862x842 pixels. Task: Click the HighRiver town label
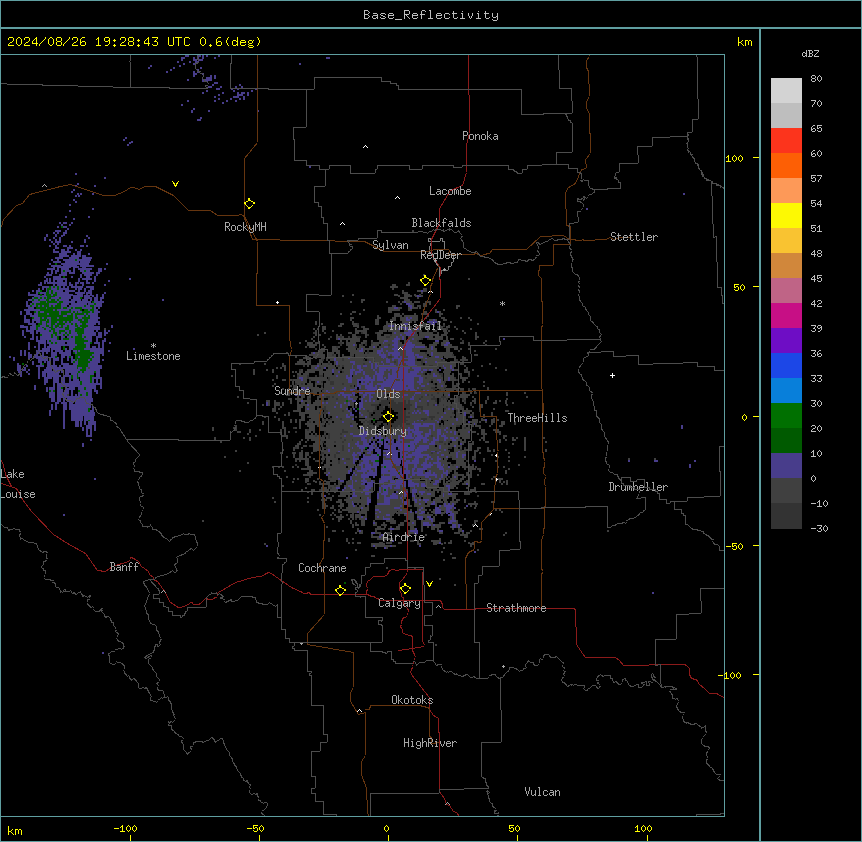[x=430, y=743]
